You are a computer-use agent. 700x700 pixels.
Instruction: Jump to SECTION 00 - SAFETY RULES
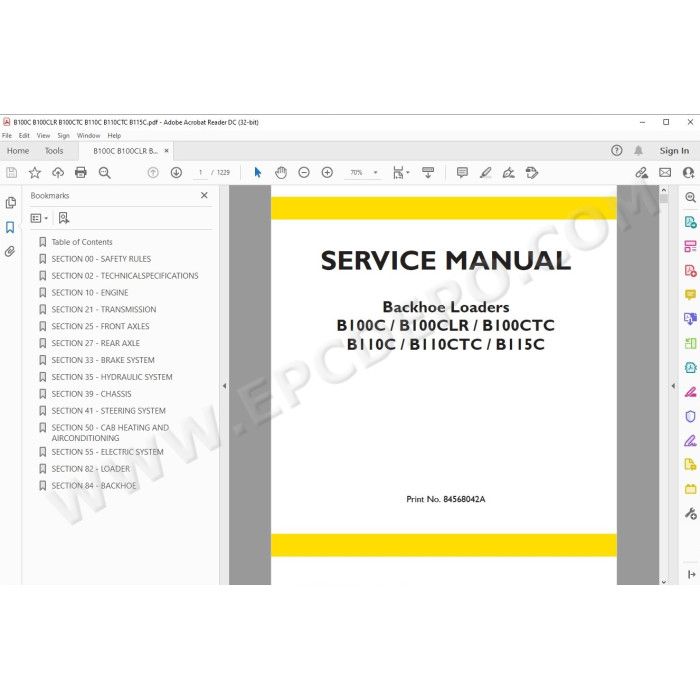[101, 259]
